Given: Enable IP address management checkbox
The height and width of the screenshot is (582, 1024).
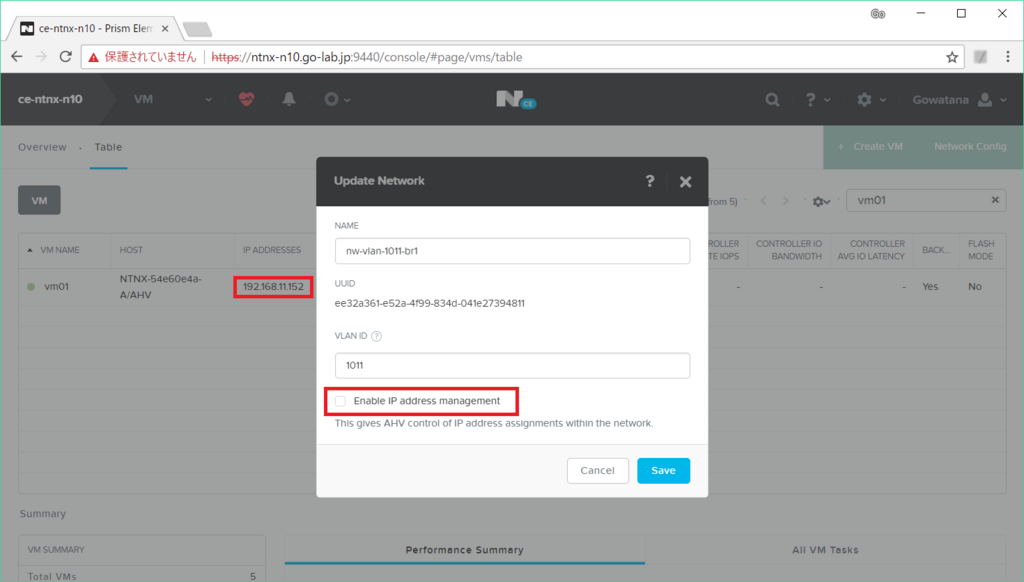Looking at the screenshot, I should (341, 401).
